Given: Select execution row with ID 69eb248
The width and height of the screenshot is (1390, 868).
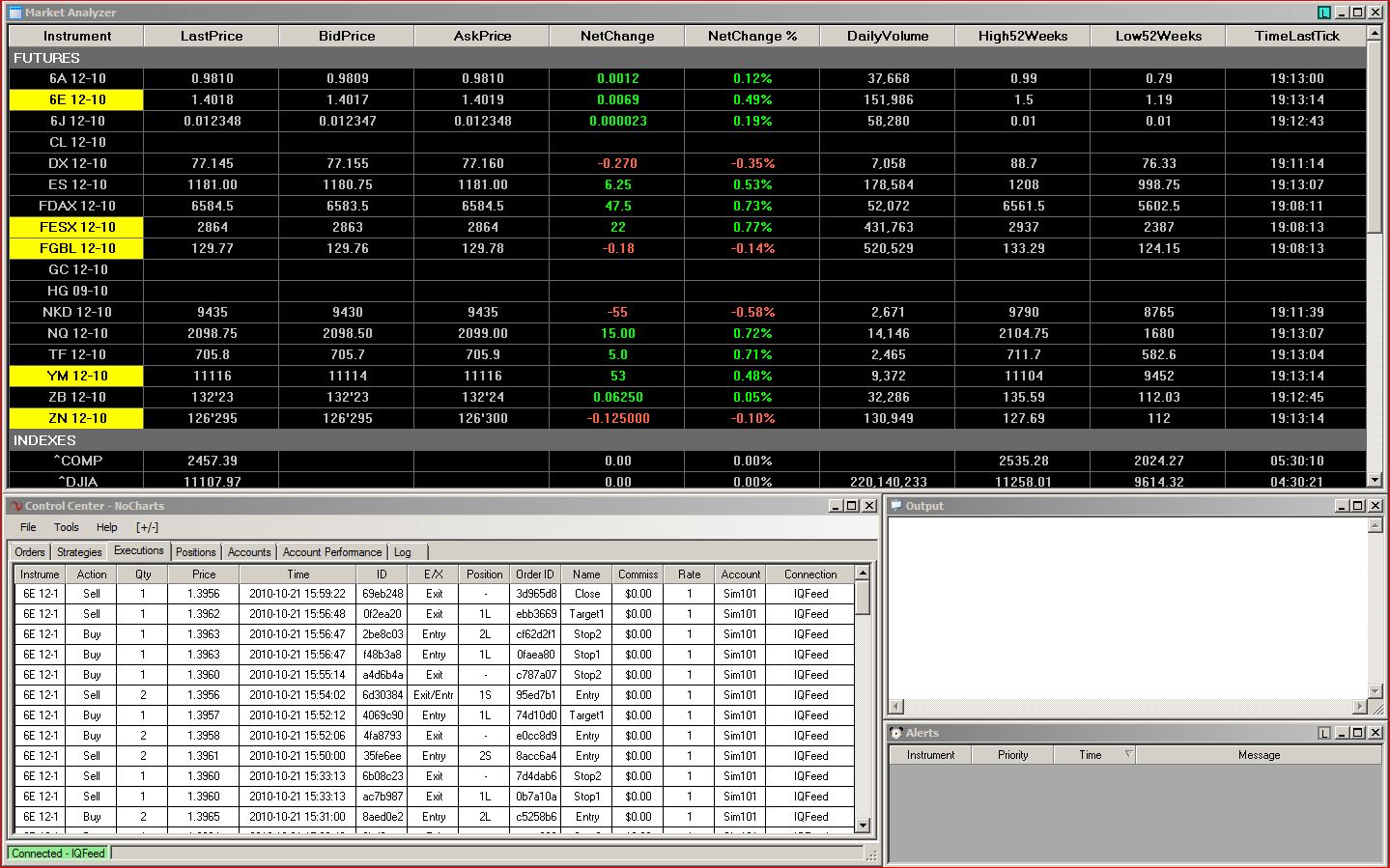Looking at the screenshot, I should pos(435,594).
